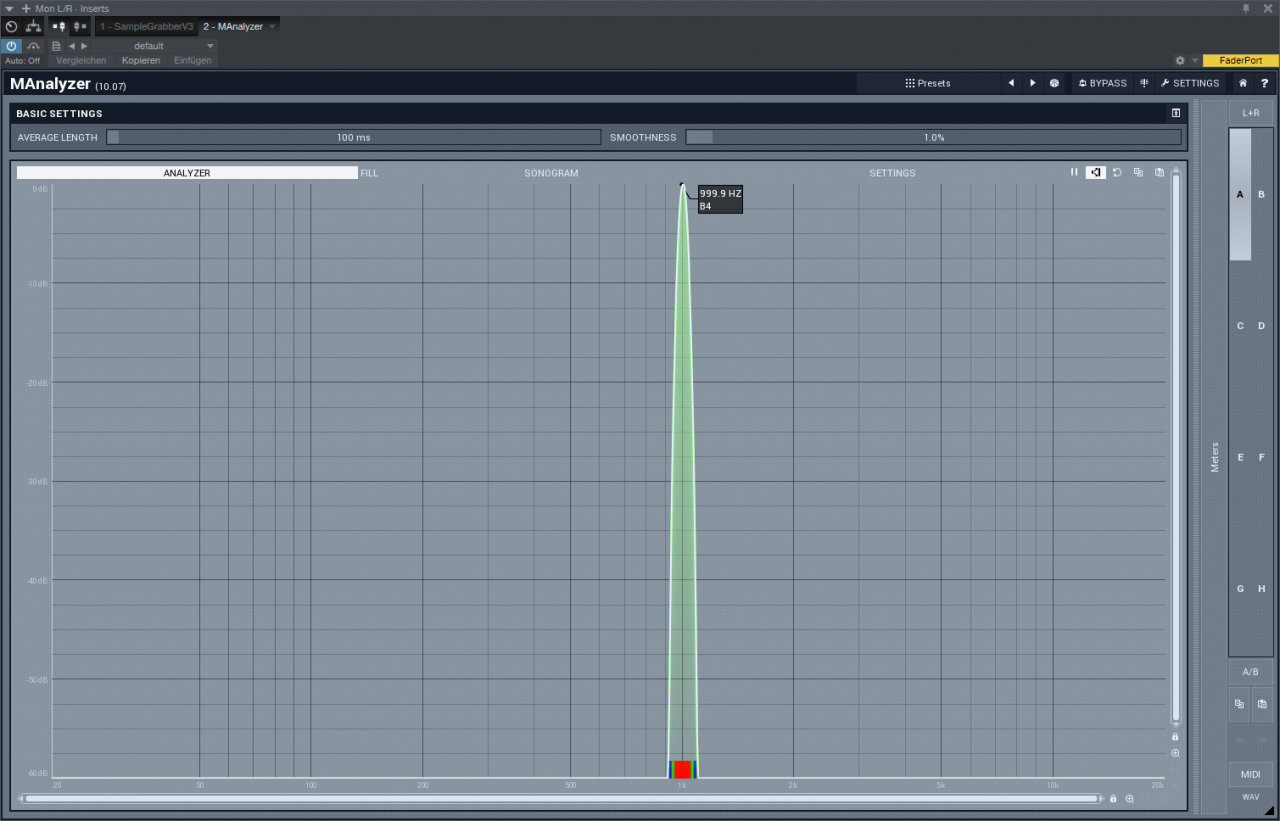This screenshot has height=821, width=1280.
Task: Toggle the plugin power/activate button
Action: (x=11, y=46)
